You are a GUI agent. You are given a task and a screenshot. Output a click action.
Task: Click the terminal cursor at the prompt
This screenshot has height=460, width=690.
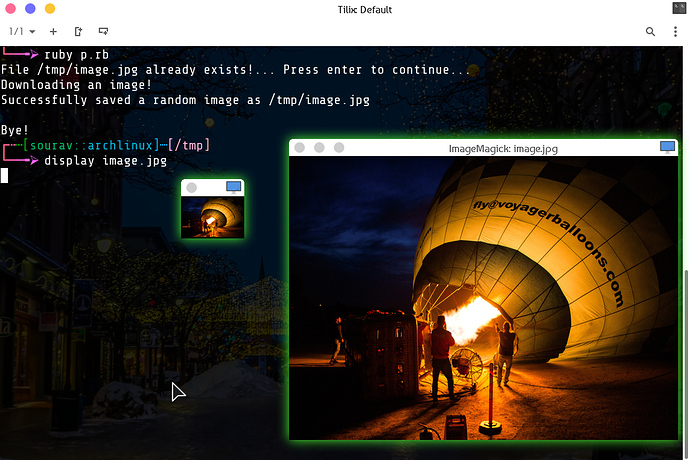pos(4,175)
